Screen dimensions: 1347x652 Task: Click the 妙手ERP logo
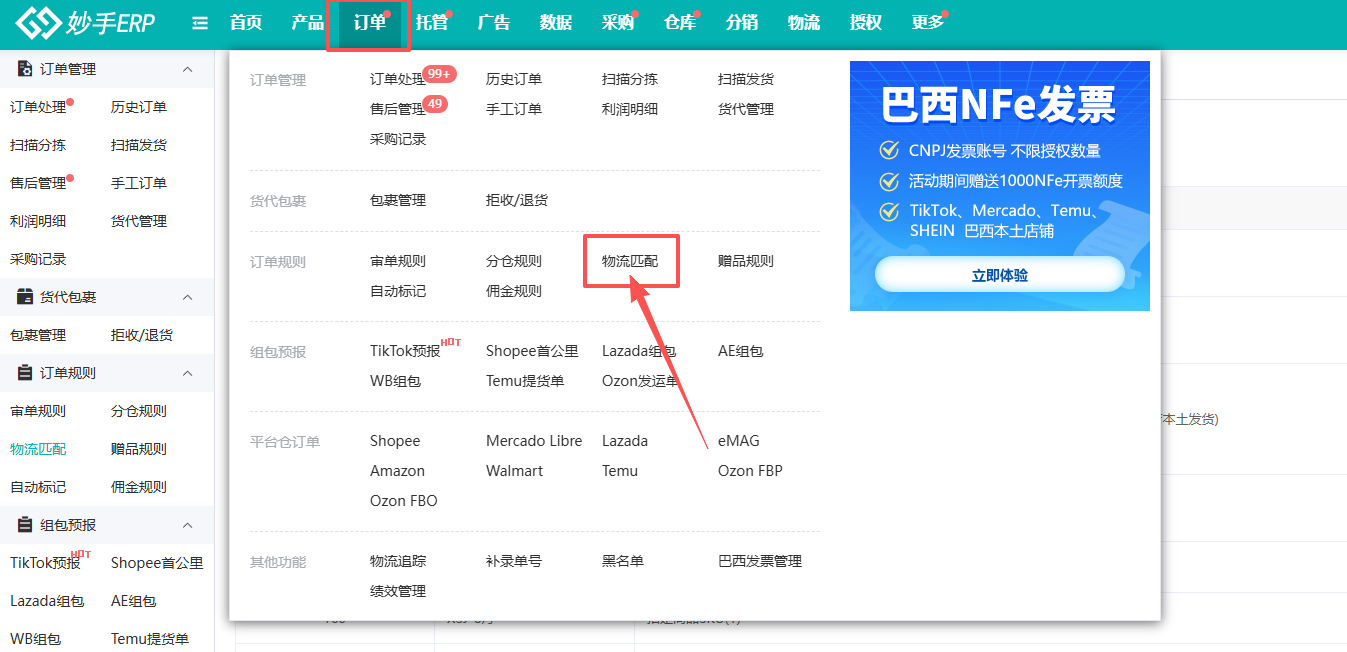coord(85,22)
